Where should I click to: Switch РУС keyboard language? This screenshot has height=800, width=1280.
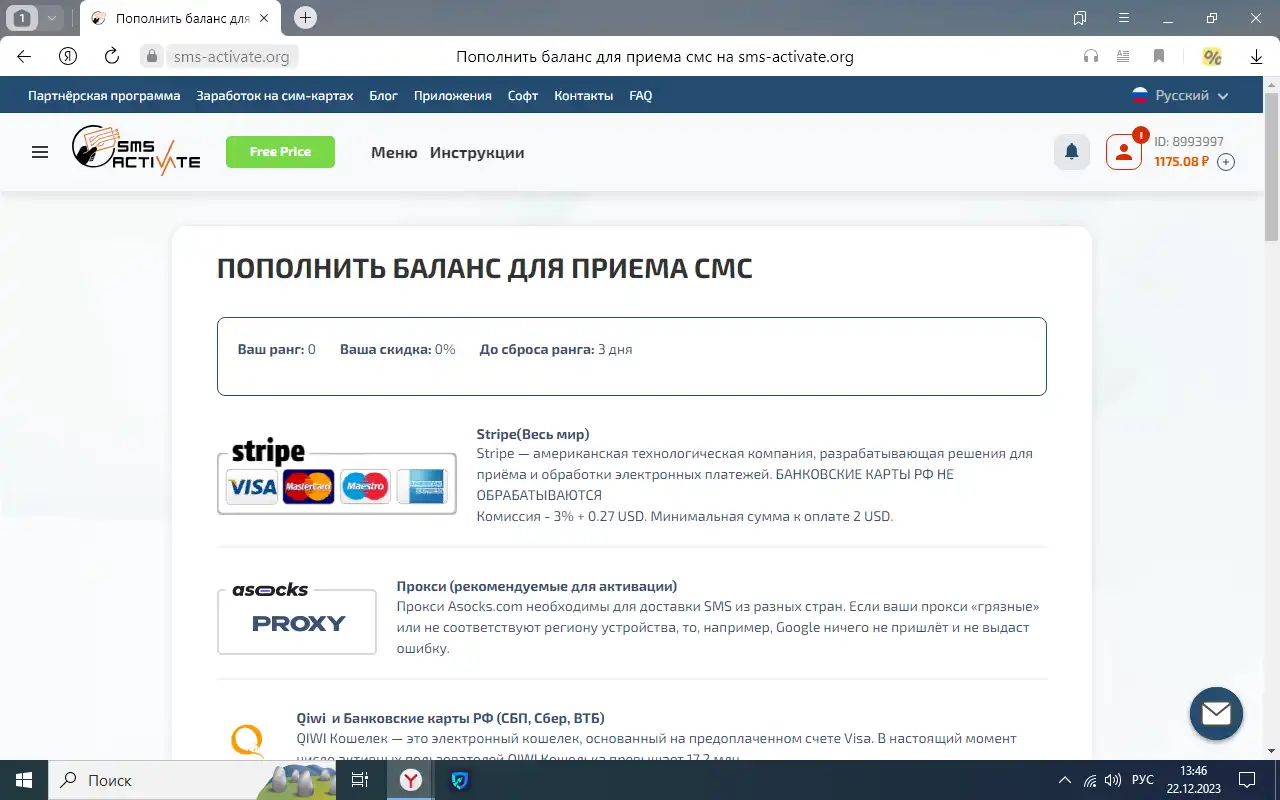click(1143, 780)
